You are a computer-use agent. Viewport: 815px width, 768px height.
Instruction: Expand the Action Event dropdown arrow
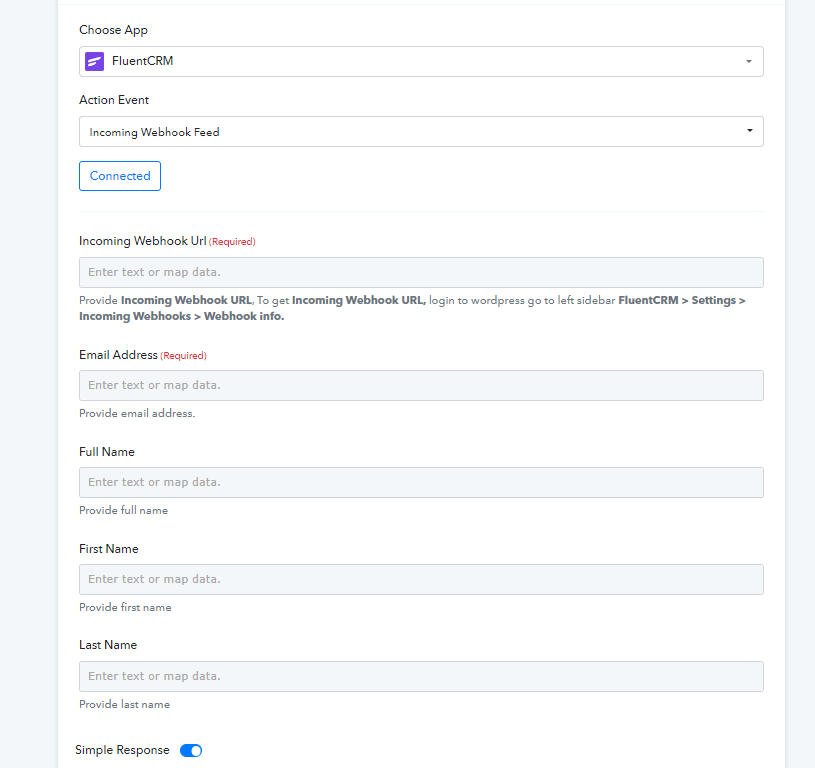pyautogui.click(x=750, y=130)
